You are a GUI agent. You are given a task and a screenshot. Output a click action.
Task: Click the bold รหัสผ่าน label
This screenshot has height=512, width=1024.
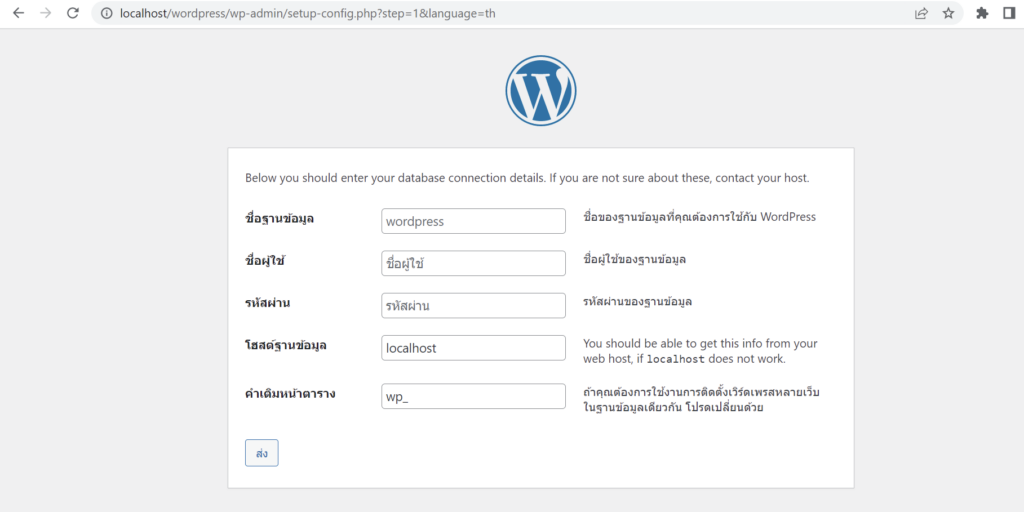267,302
